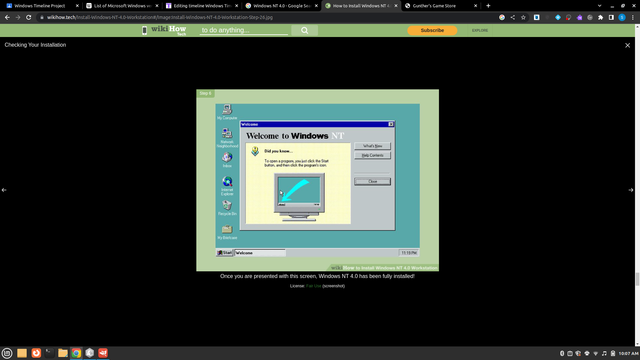Click the red app icon in taskbar
Image resolution: width=640 pixels, height=360 pixels.
pyautogui.click(x=103, y=353)
